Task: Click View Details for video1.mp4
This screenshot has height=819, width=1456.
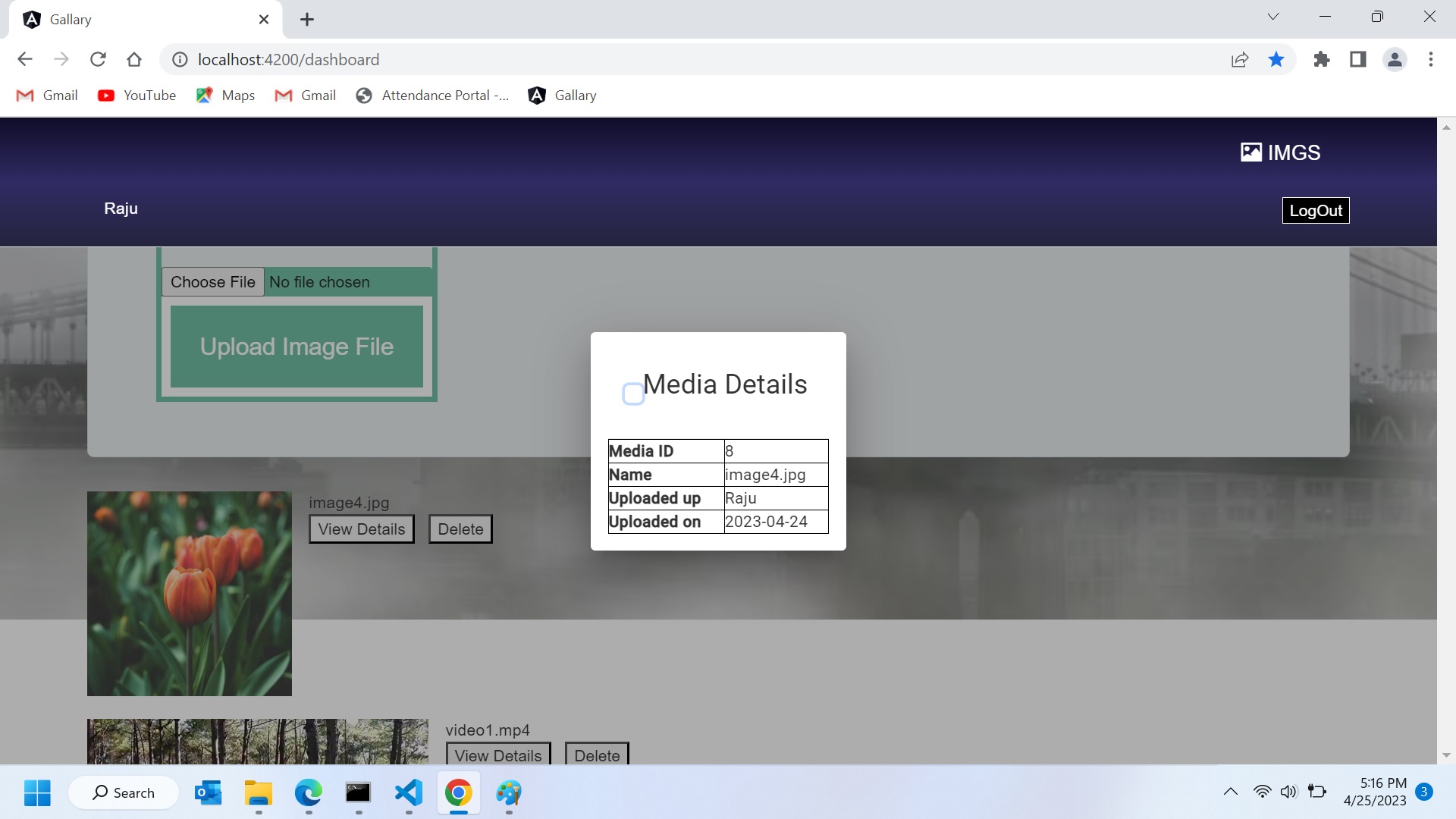Action: pos(498,755)
